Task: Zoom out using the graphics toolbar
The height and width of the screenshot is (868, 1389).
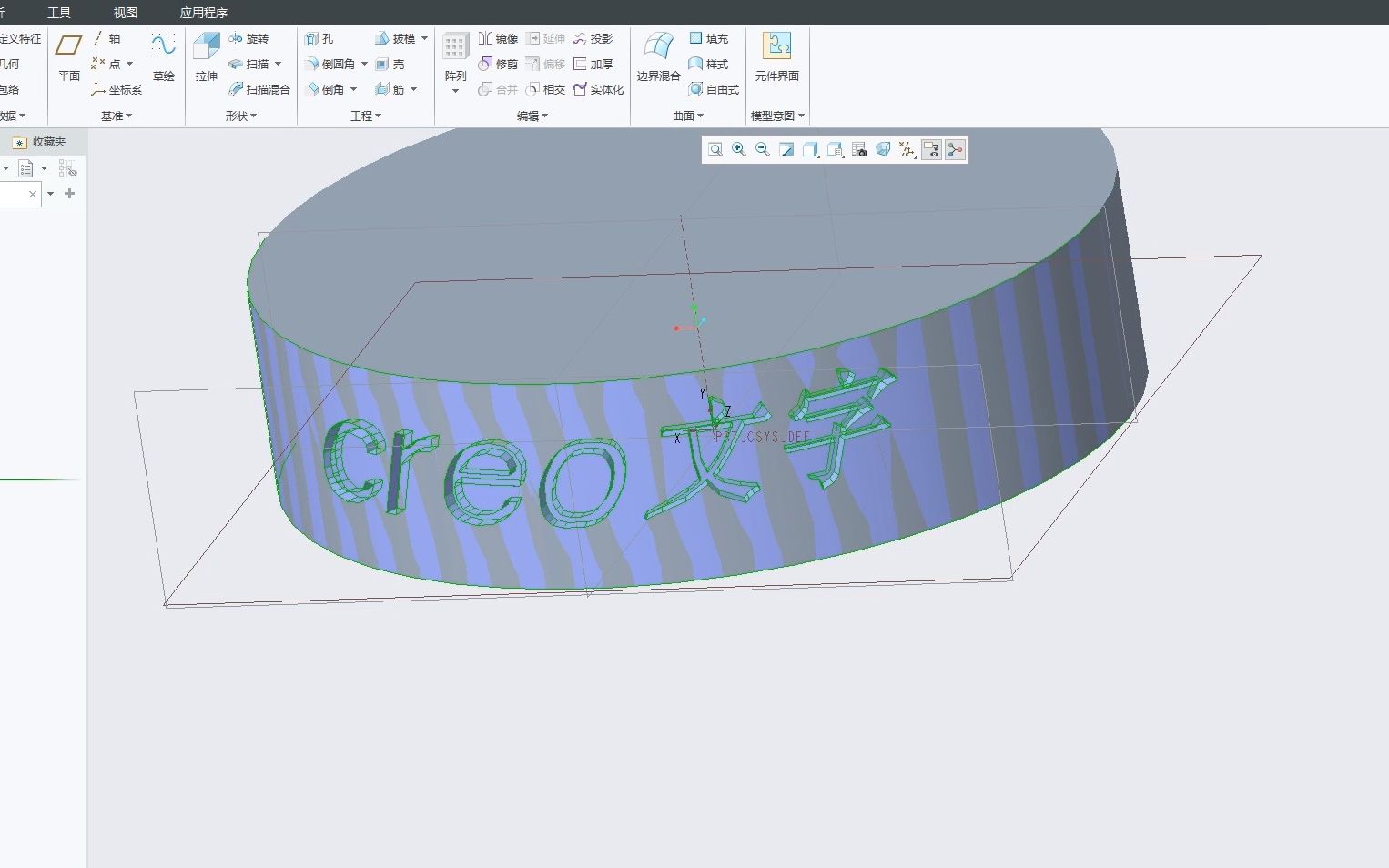Action: click(763, 149)
